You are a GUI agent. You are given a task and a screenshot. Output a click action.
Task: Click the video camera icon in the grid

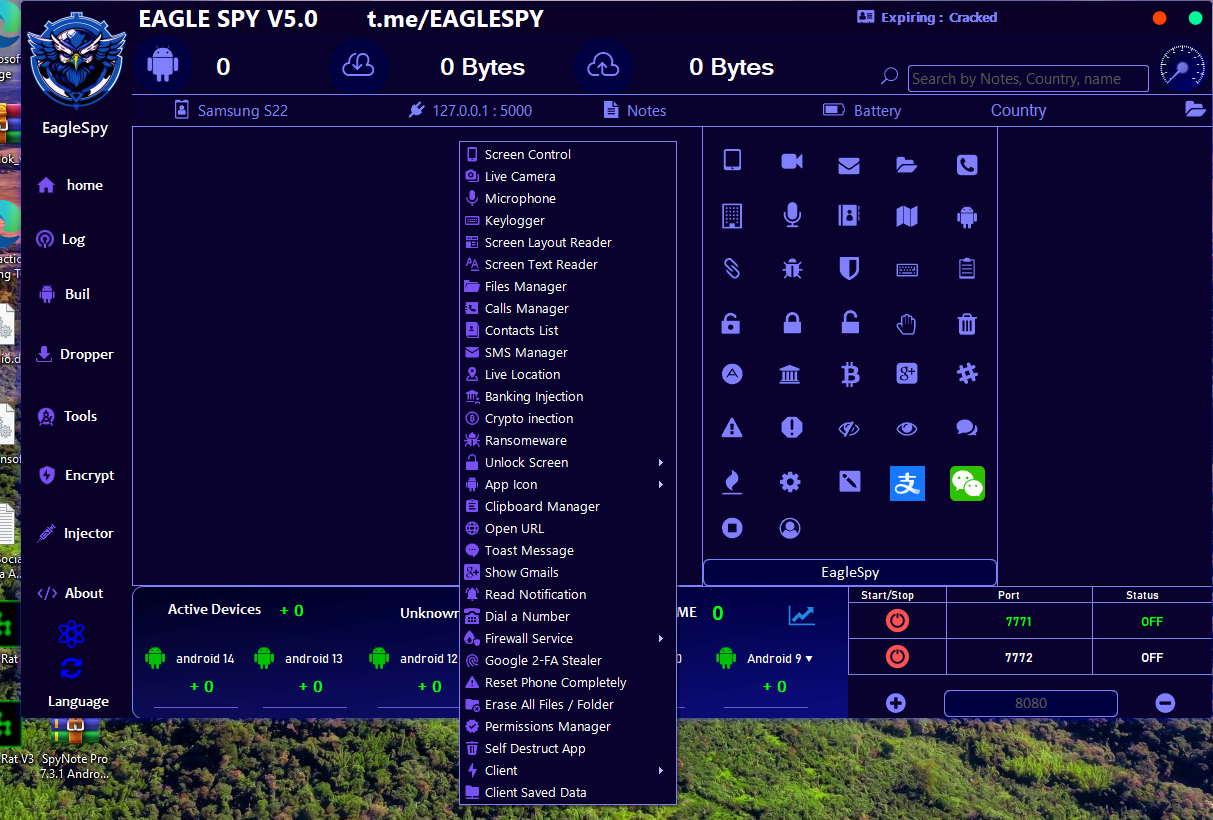click(x=792, y=162)
